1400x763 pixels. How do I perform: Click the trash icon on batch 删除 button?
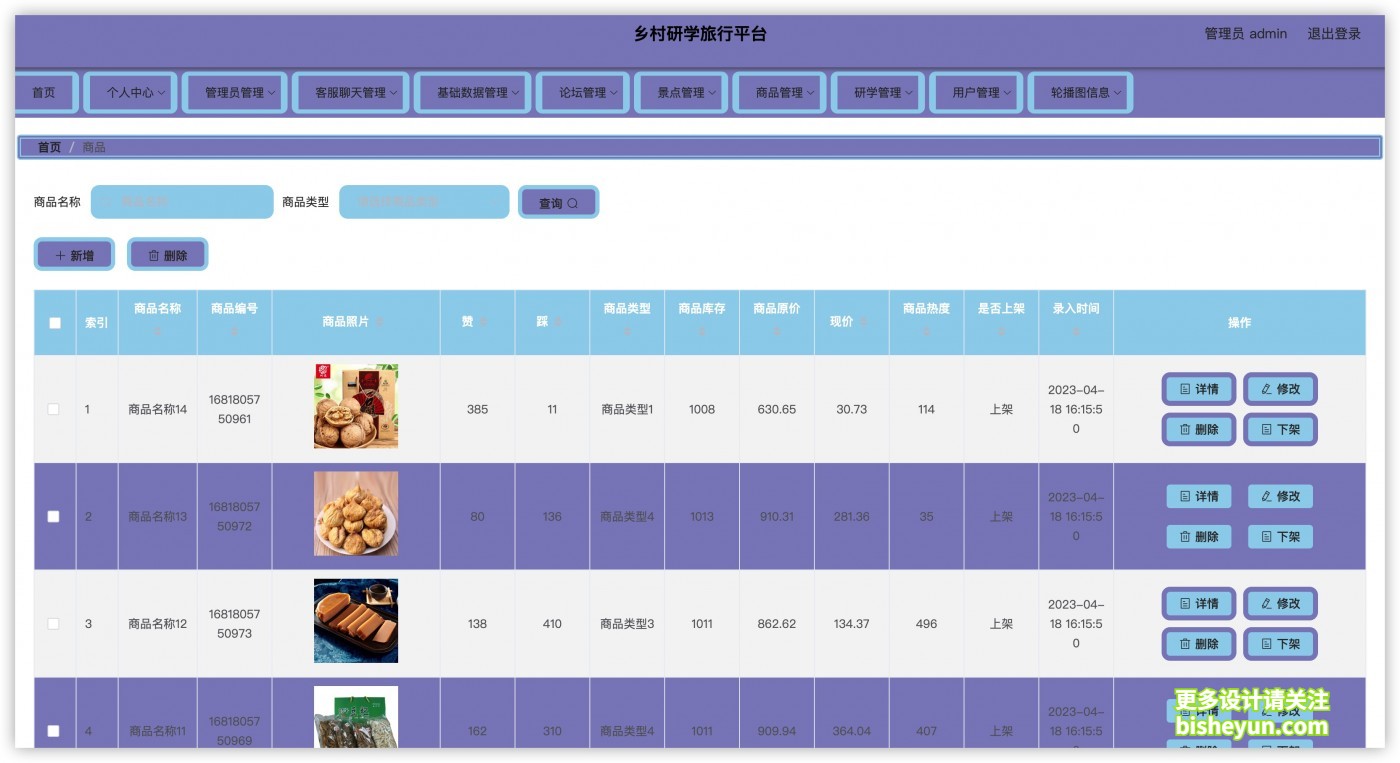click(154, 256)
